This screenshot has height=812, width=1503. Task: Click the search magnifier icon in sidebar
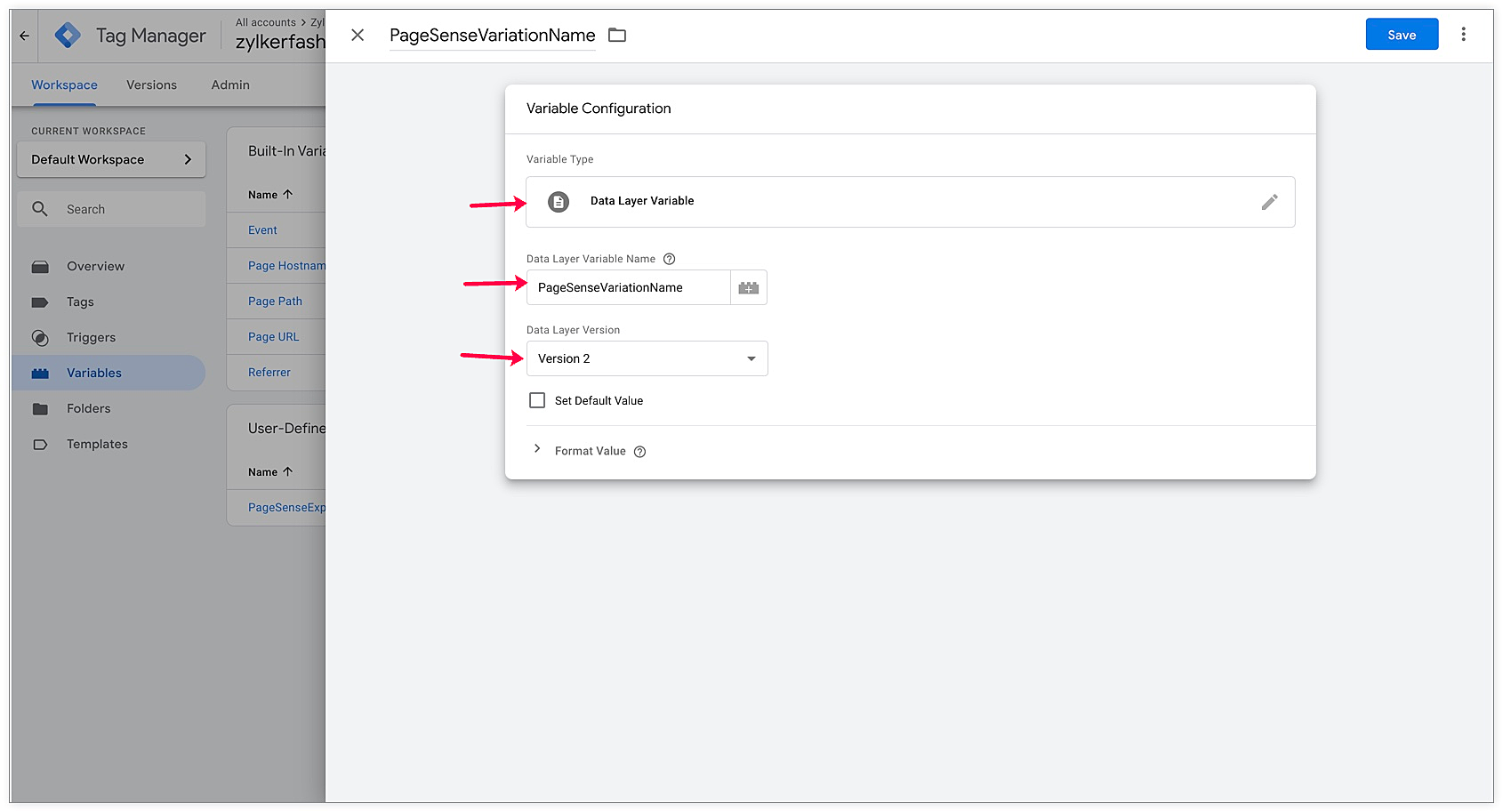click(40, 209)
